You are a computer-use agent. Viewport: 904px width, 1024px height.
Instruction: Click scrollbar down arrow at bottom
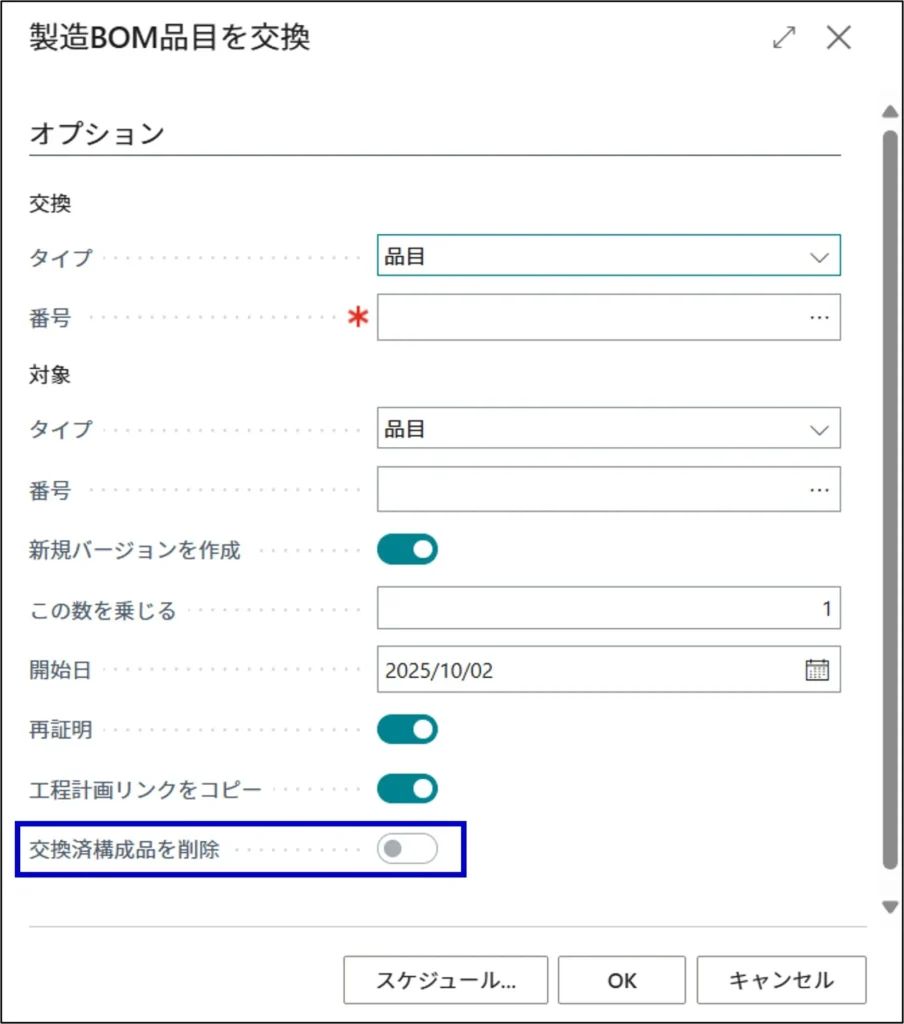889,907
